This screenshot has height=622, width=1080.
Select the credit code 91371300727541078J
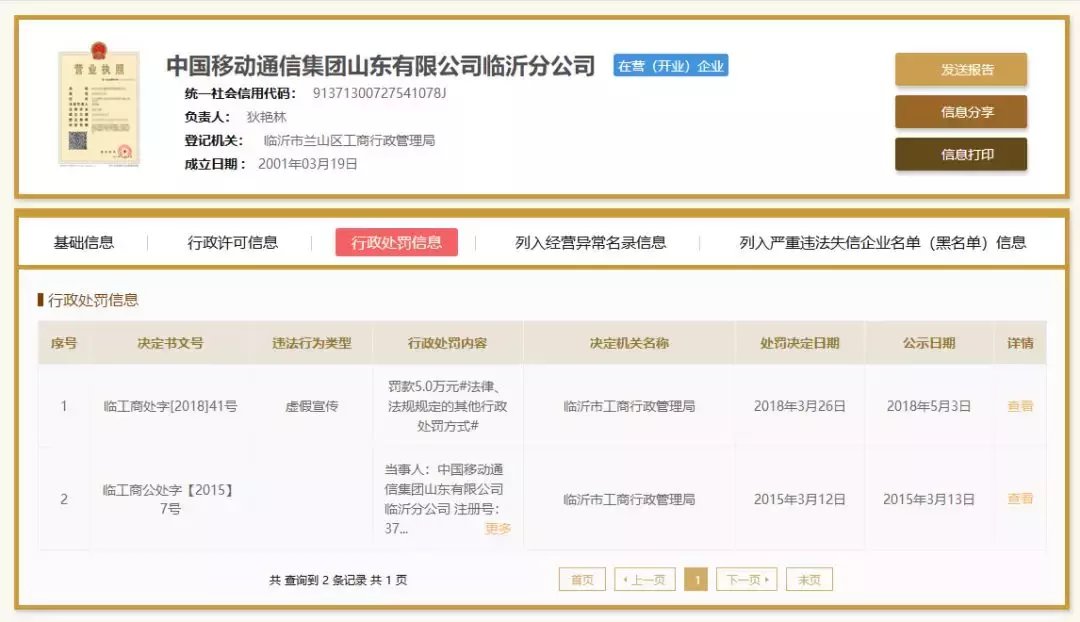coord(380,93)
